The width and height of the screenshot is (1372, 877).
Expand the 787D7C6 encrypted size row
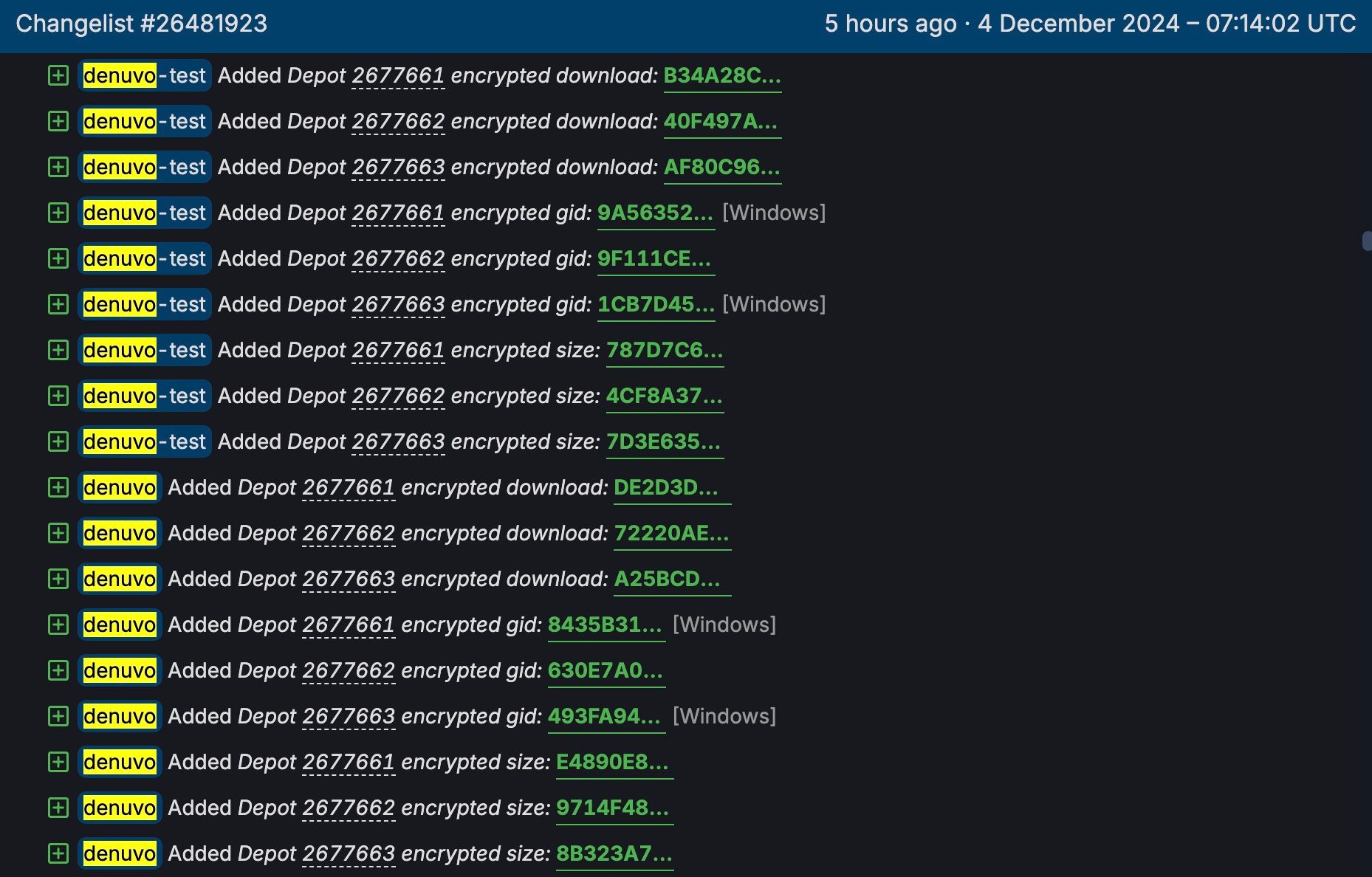click(58, 350)
